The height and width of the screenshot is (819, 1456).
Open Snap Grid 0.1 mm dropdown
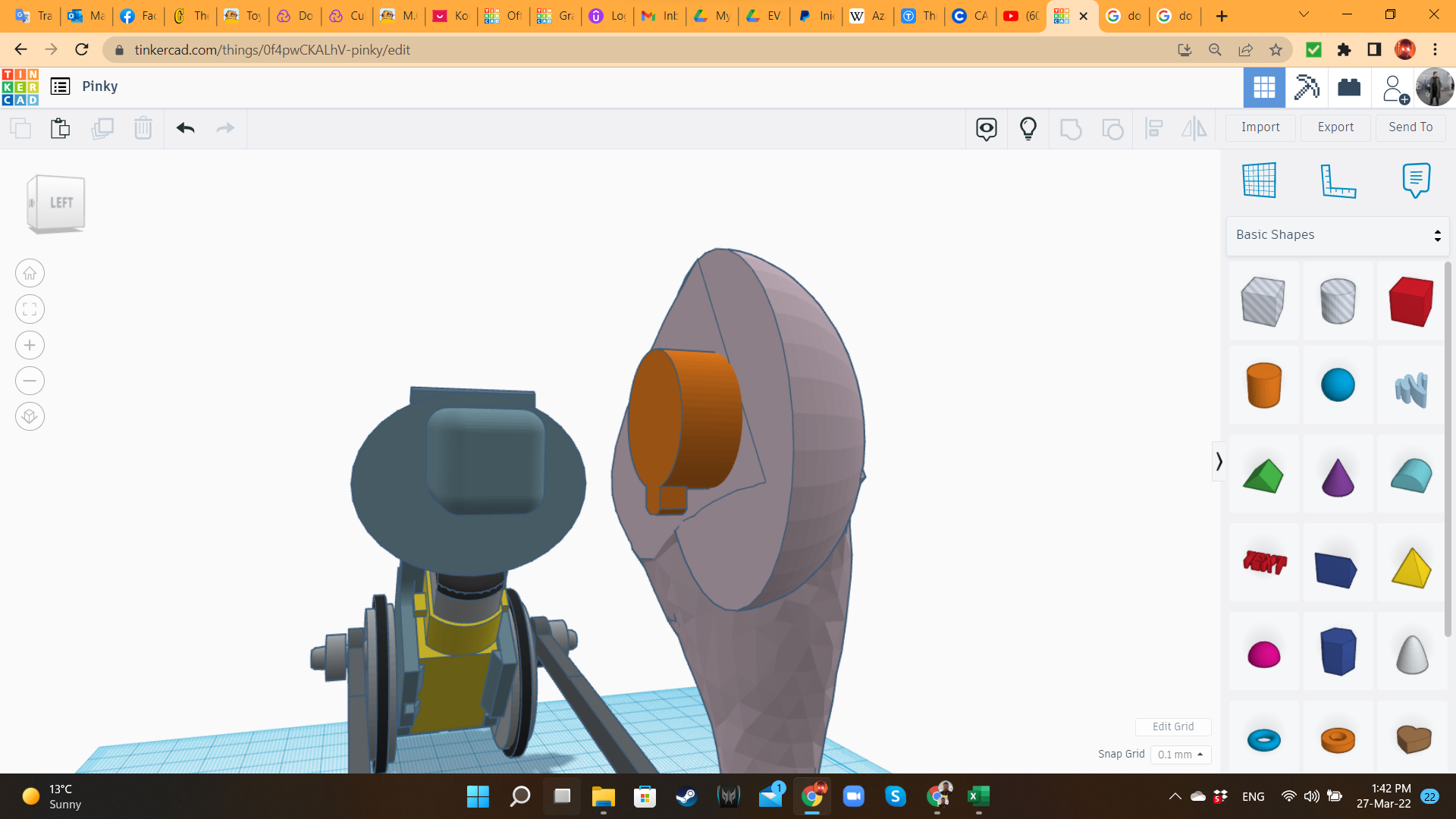click(1181, 755)
